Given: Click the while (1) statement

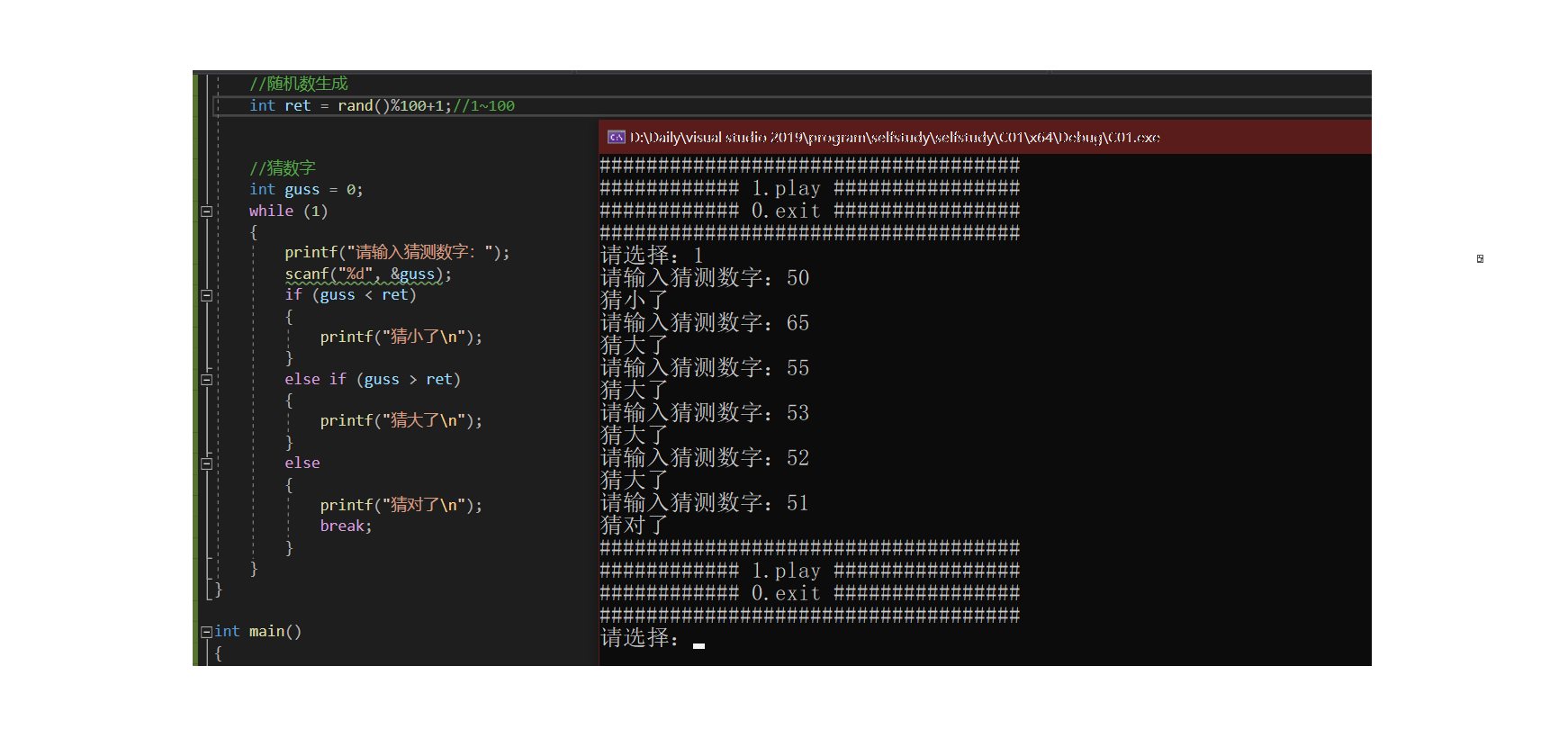Looking at the screenshot, I should (288, 211).
